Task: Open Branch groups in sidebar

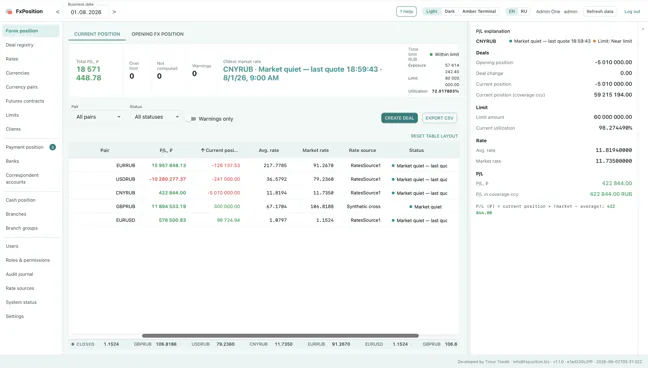Action: [x=31, y=228]
